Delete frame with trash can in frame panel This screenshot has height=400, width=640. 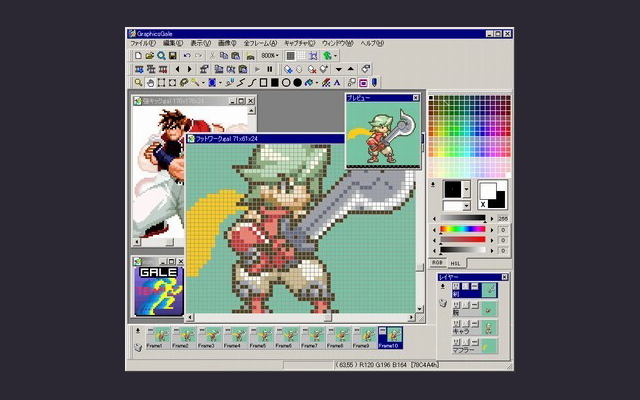click(x=138, y=347)
